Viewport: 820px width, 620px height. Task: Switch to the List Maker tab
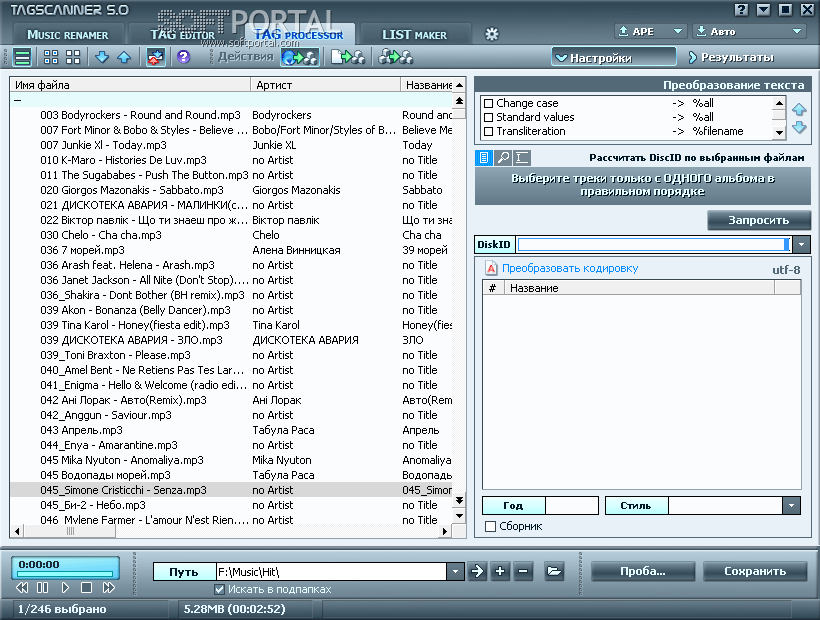414,35
